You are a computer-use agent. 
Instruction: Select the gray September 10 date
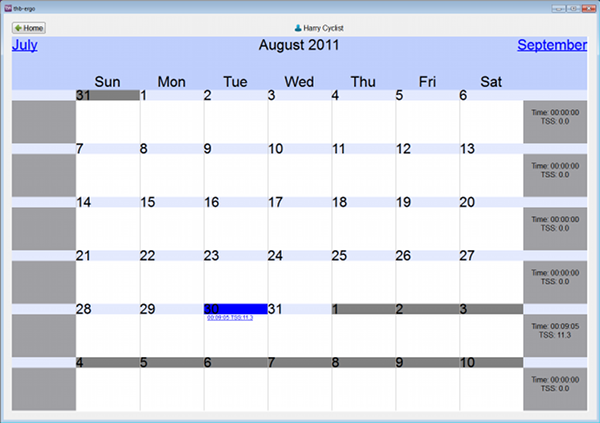(491, 363)
